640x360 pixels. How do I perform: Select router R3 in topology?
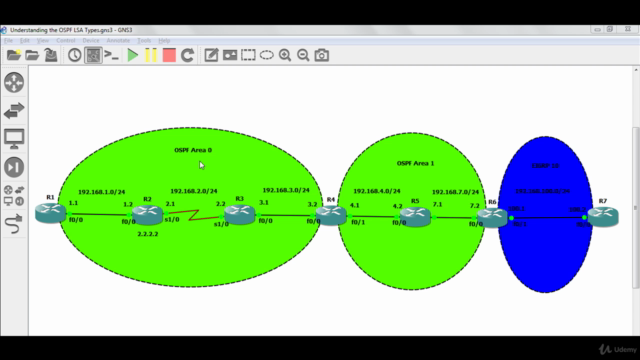click(240, 214)
